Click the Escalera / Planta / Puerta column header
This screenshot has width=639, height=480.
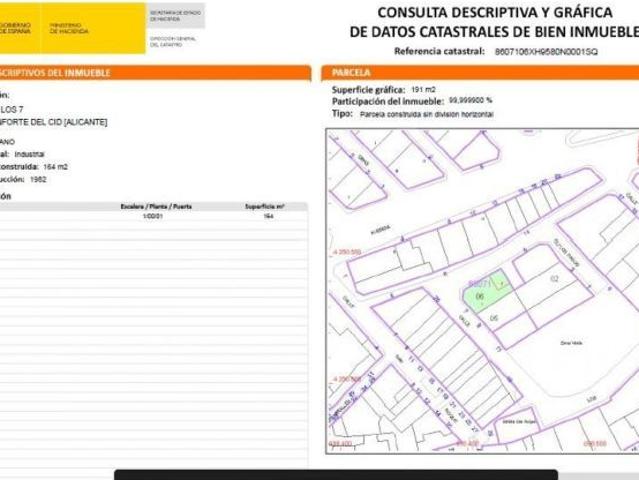(x=155, y=205)
